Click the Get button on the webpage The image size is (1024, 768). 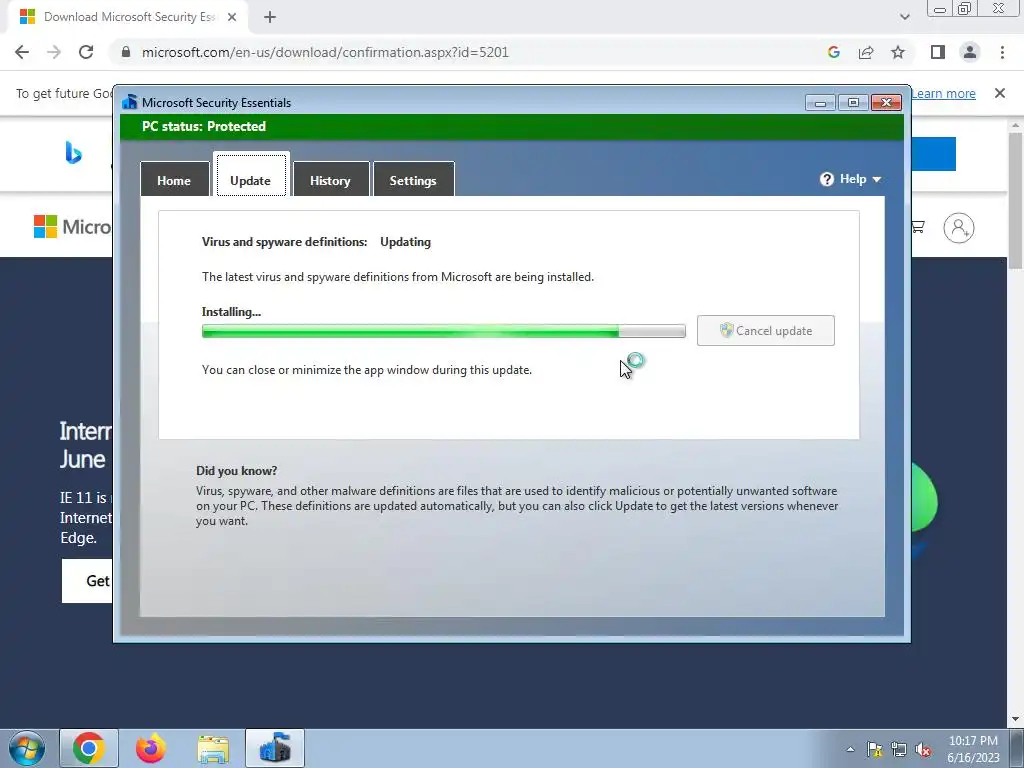point(88,581)
